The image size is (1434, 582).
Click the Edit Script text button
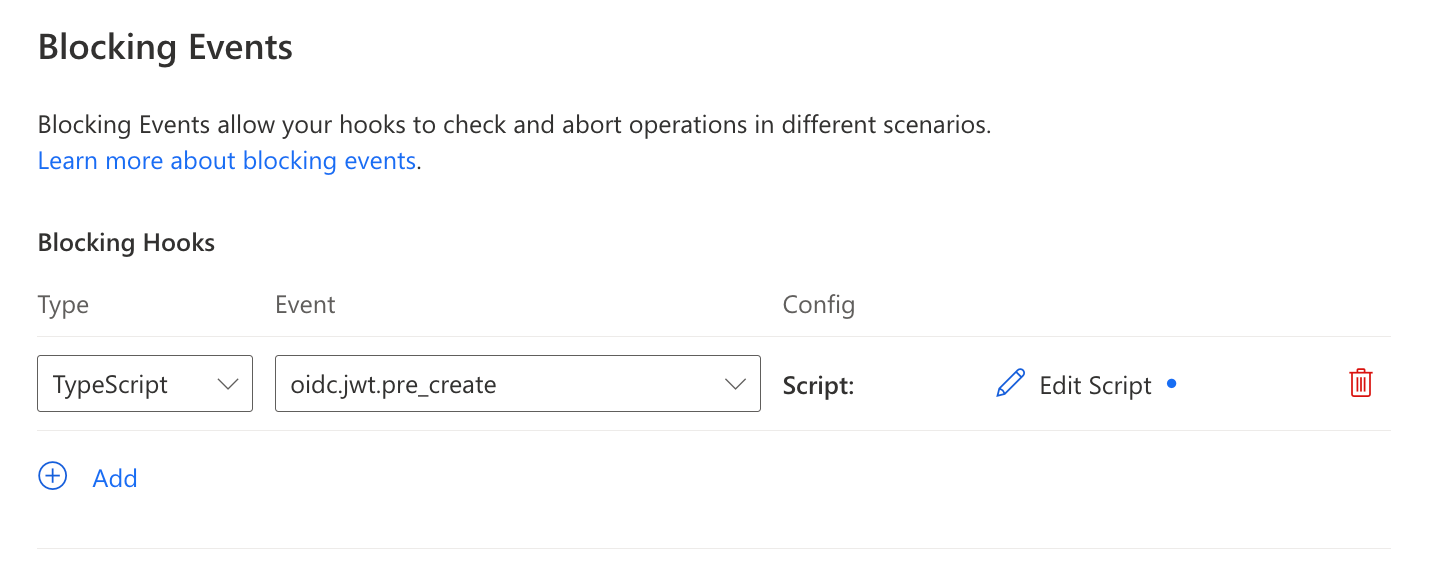[x=1095, y=385]
